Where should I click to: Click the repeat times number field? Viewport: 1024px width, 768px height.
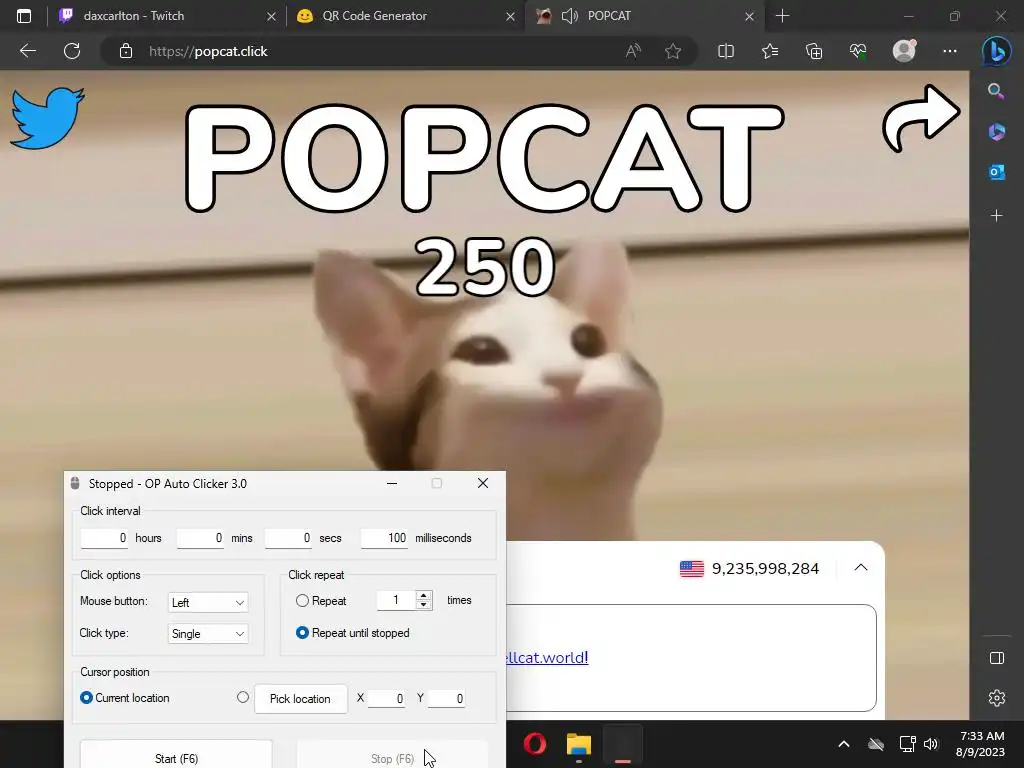click(396, 600)
